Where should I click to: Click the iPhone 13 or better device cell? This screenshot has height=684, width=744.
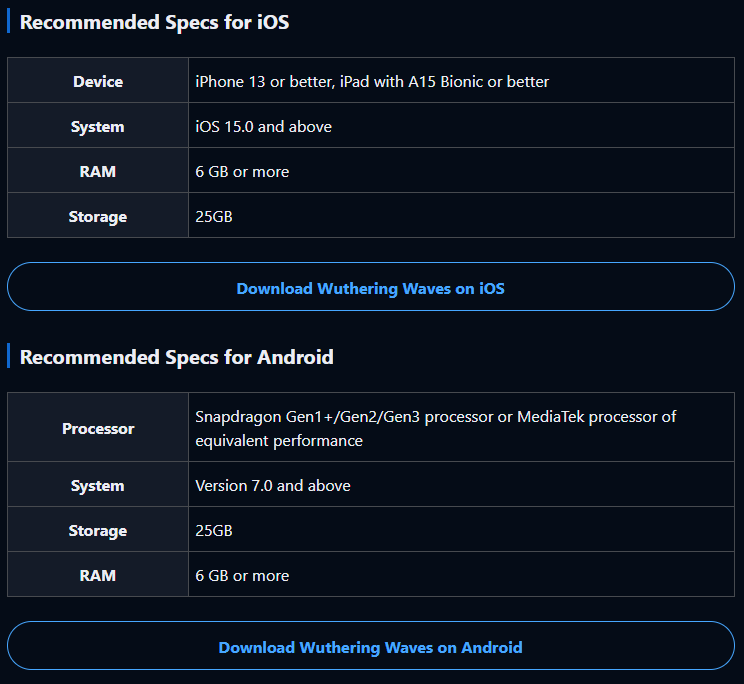[x=461, y=80]
